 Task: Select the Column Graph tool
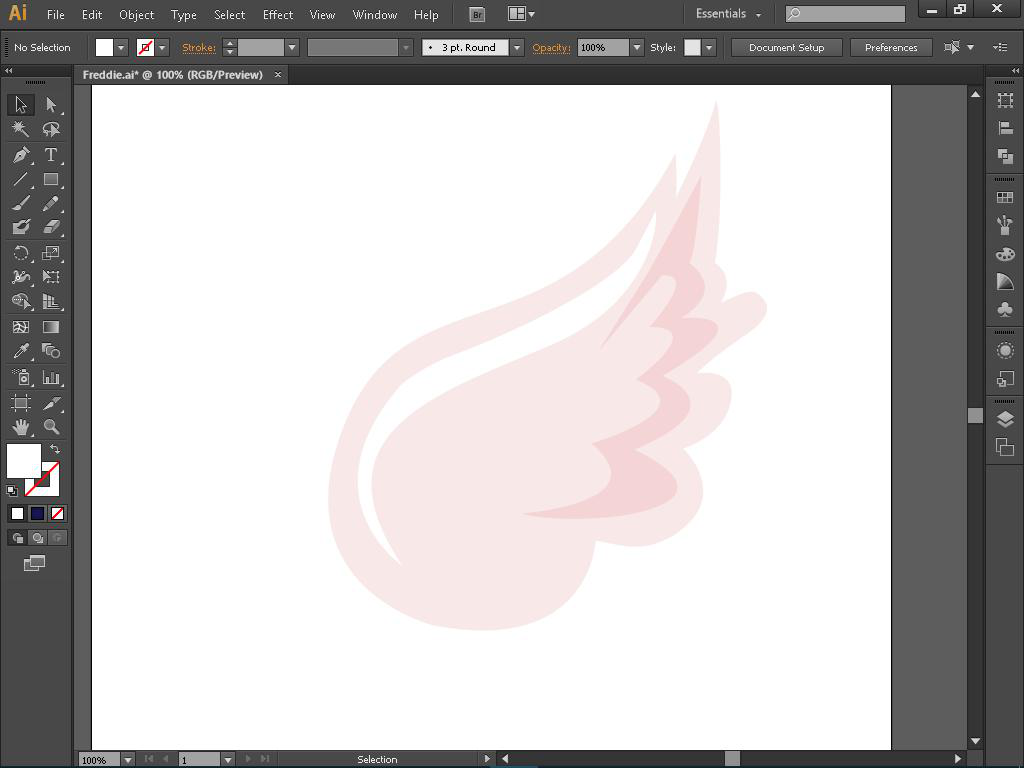[51, 377]
